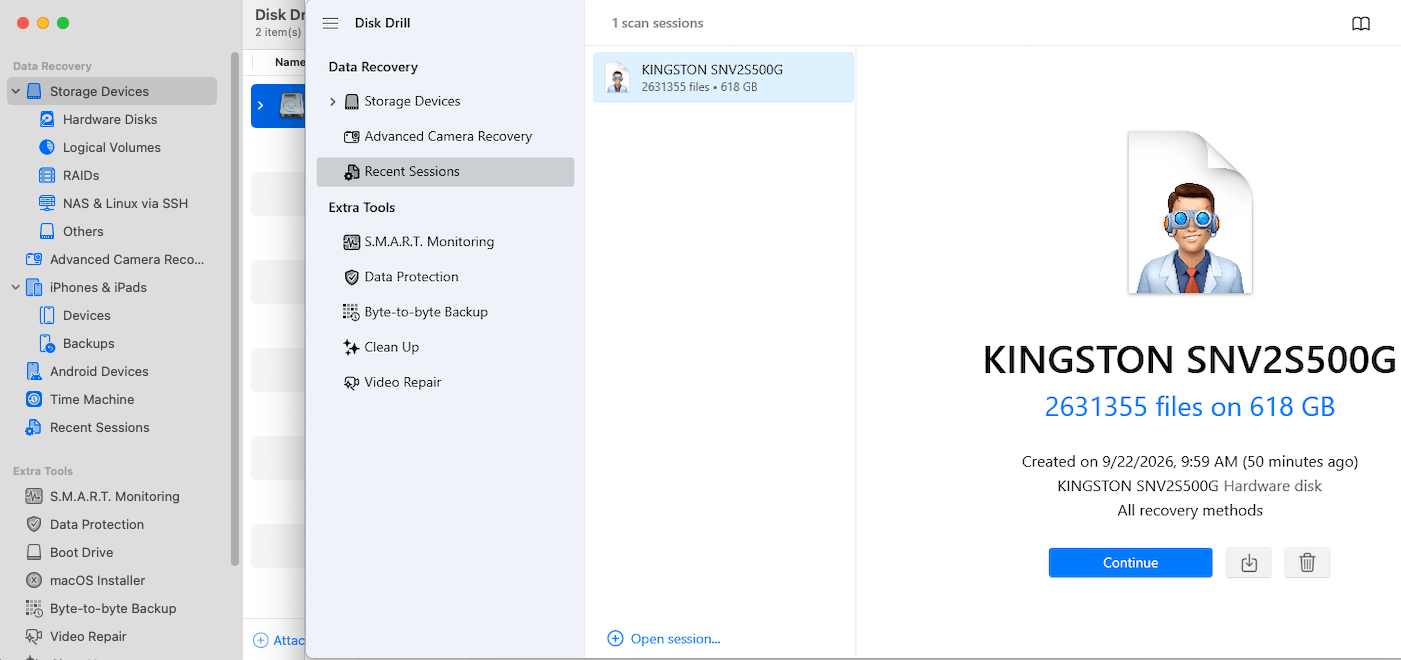Click the back window sidebar scrollbar

235,308
